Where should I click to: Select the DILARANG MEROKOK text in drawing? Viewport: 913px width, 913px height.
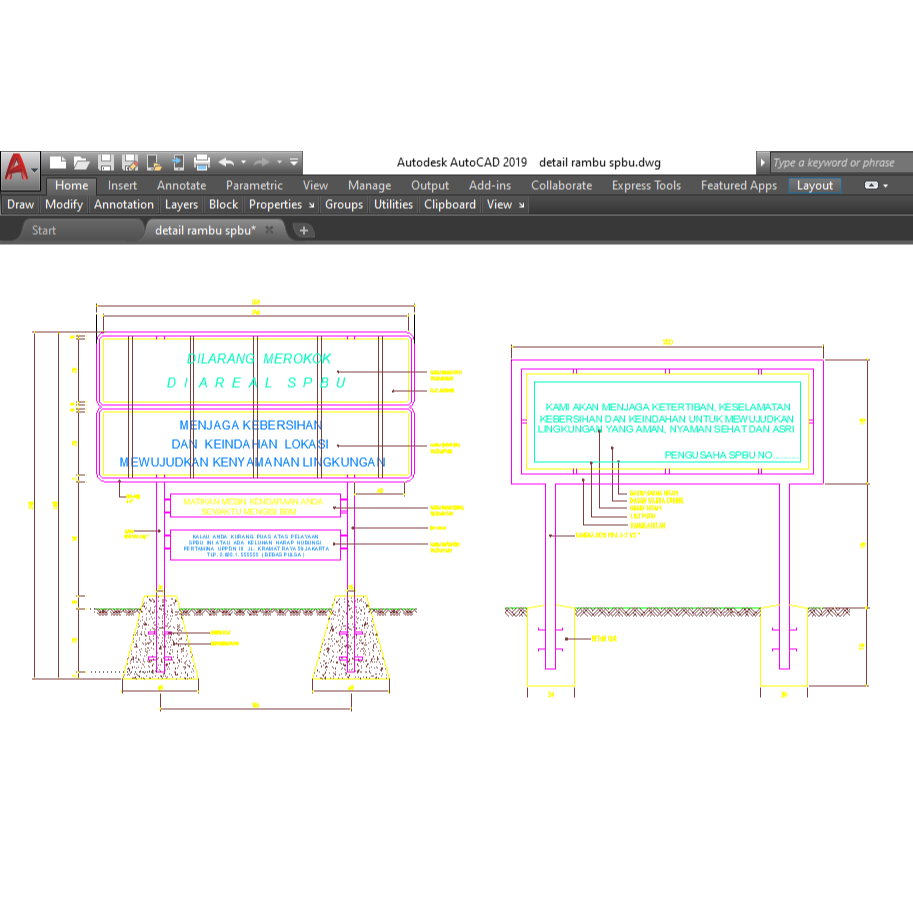pyautogui.click(x=259, y=359)
